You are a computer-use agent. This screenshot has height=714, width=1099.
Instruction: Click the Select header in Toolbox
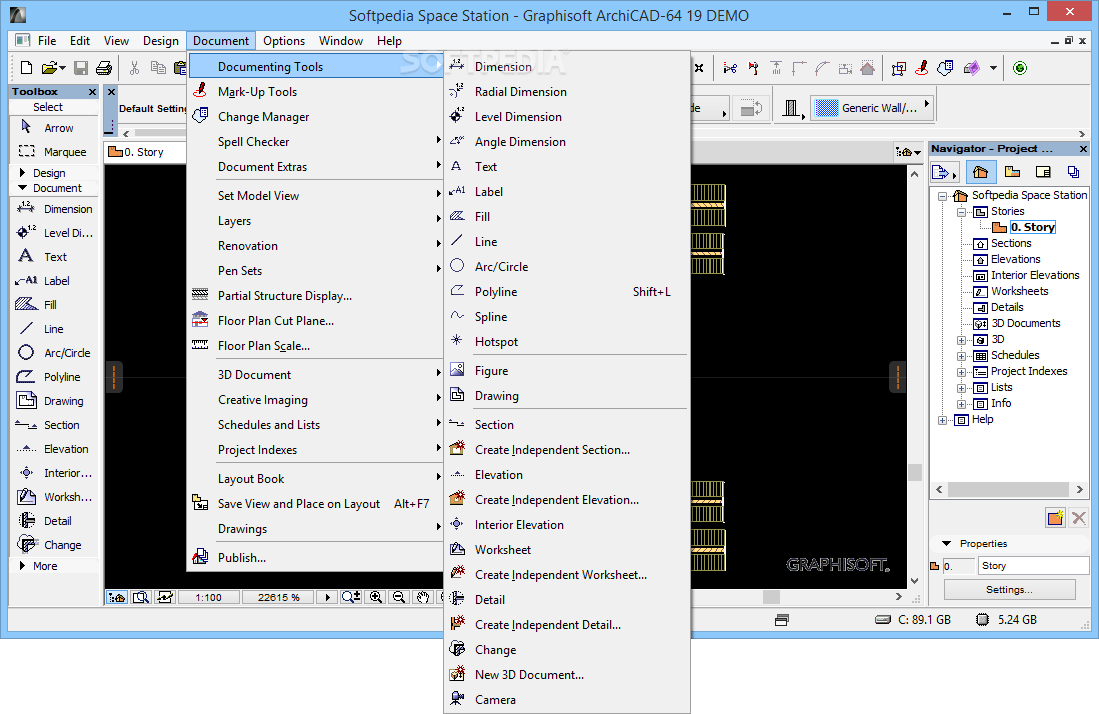click(x=48, y=107)
